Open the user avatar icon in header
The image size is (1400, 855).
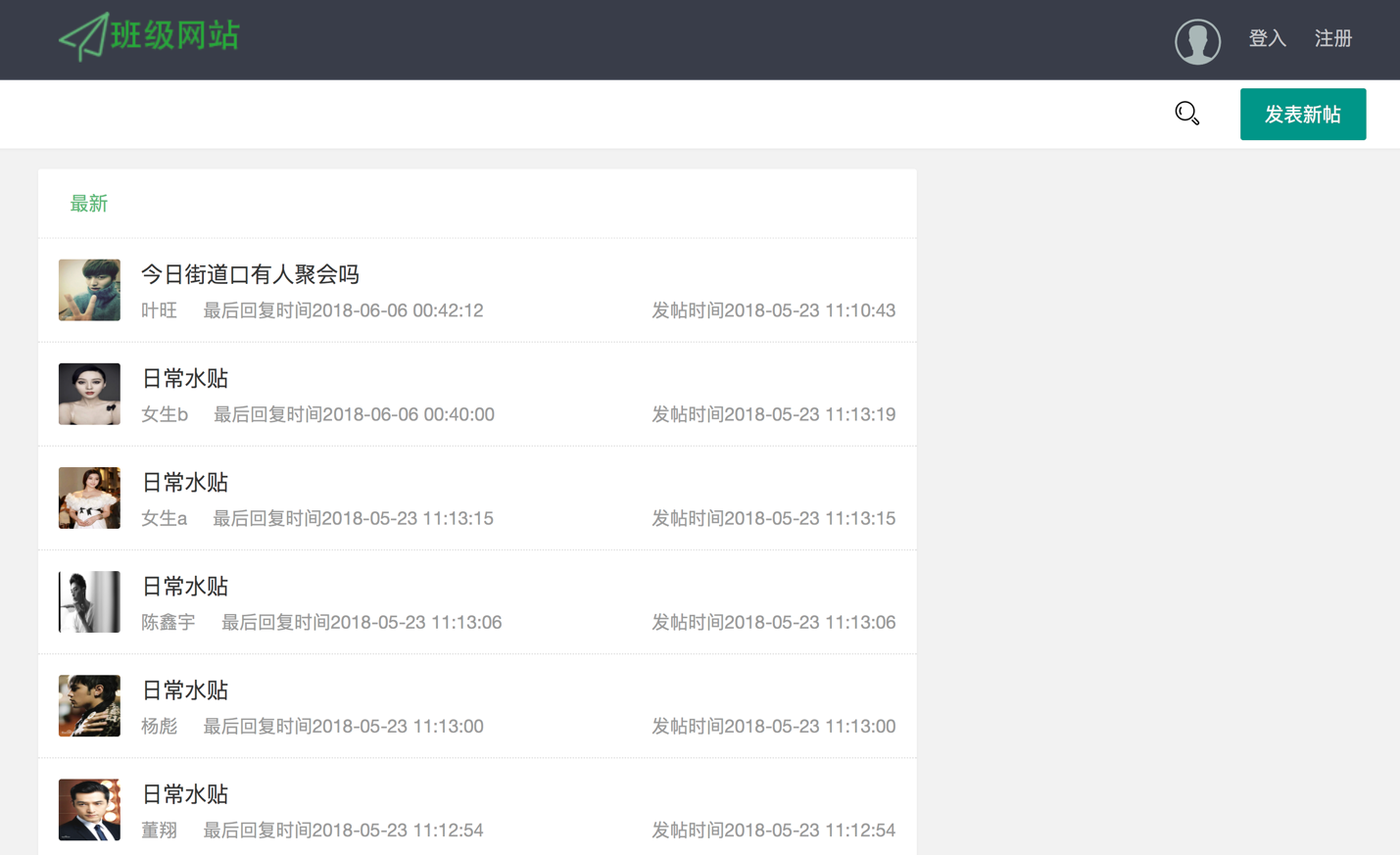(x=1197, y=41)
